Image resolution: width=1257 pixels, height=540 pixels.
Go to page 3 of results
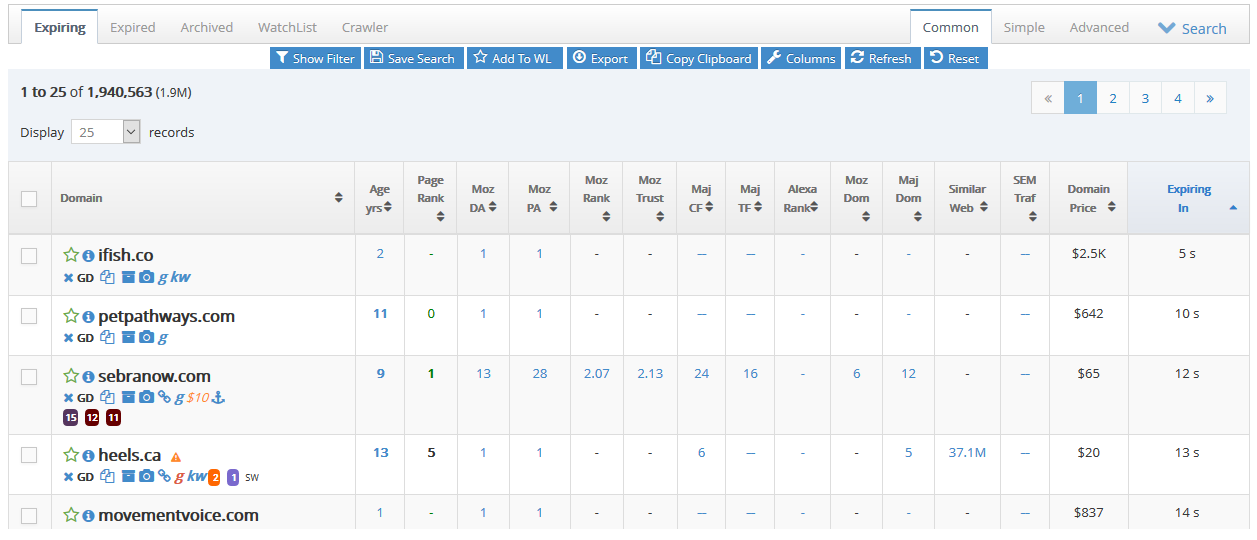[1145, 98]
